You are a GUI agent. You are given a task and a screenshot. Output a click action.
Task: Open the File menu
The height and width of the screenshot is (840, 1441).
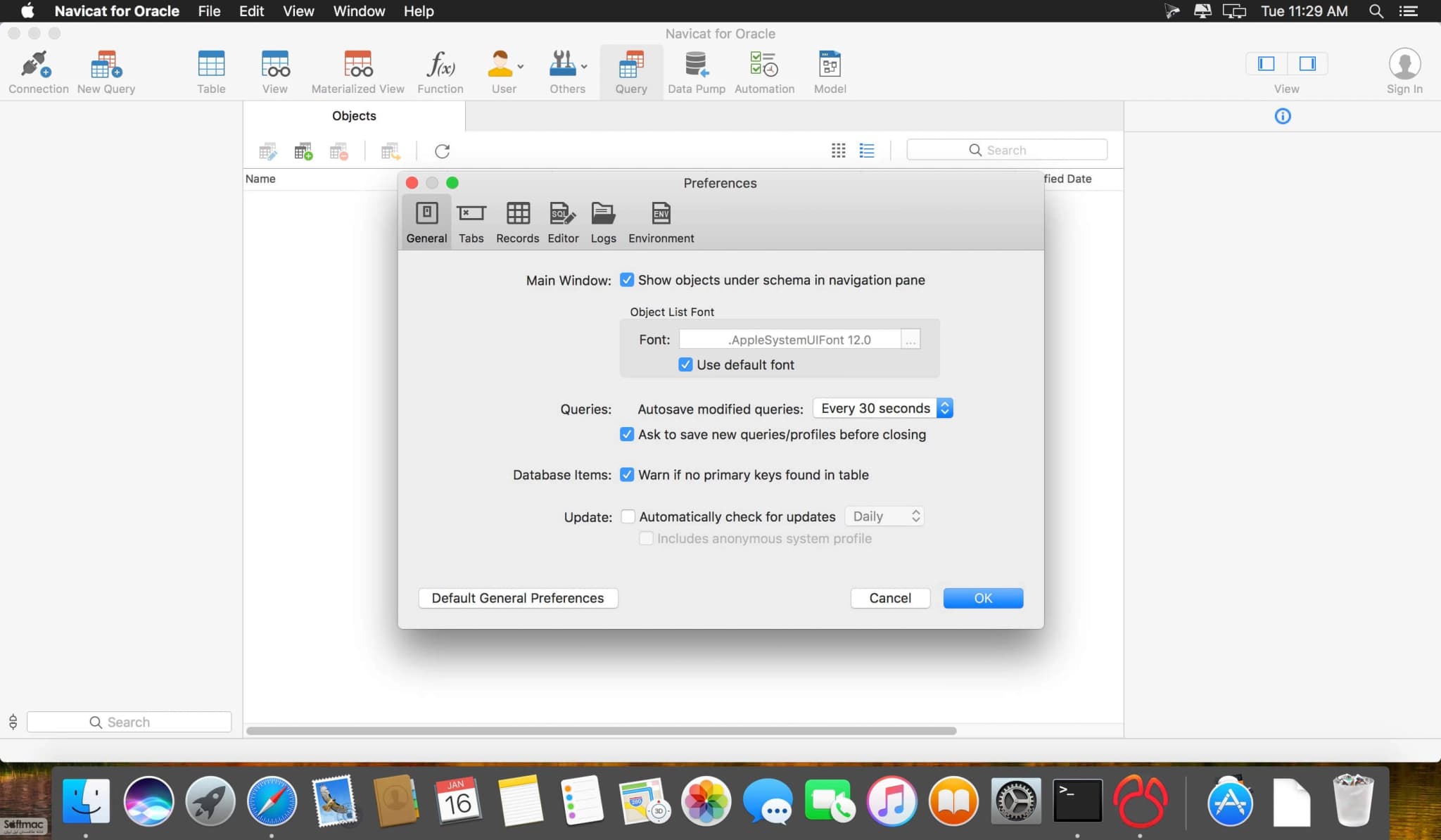209,11
